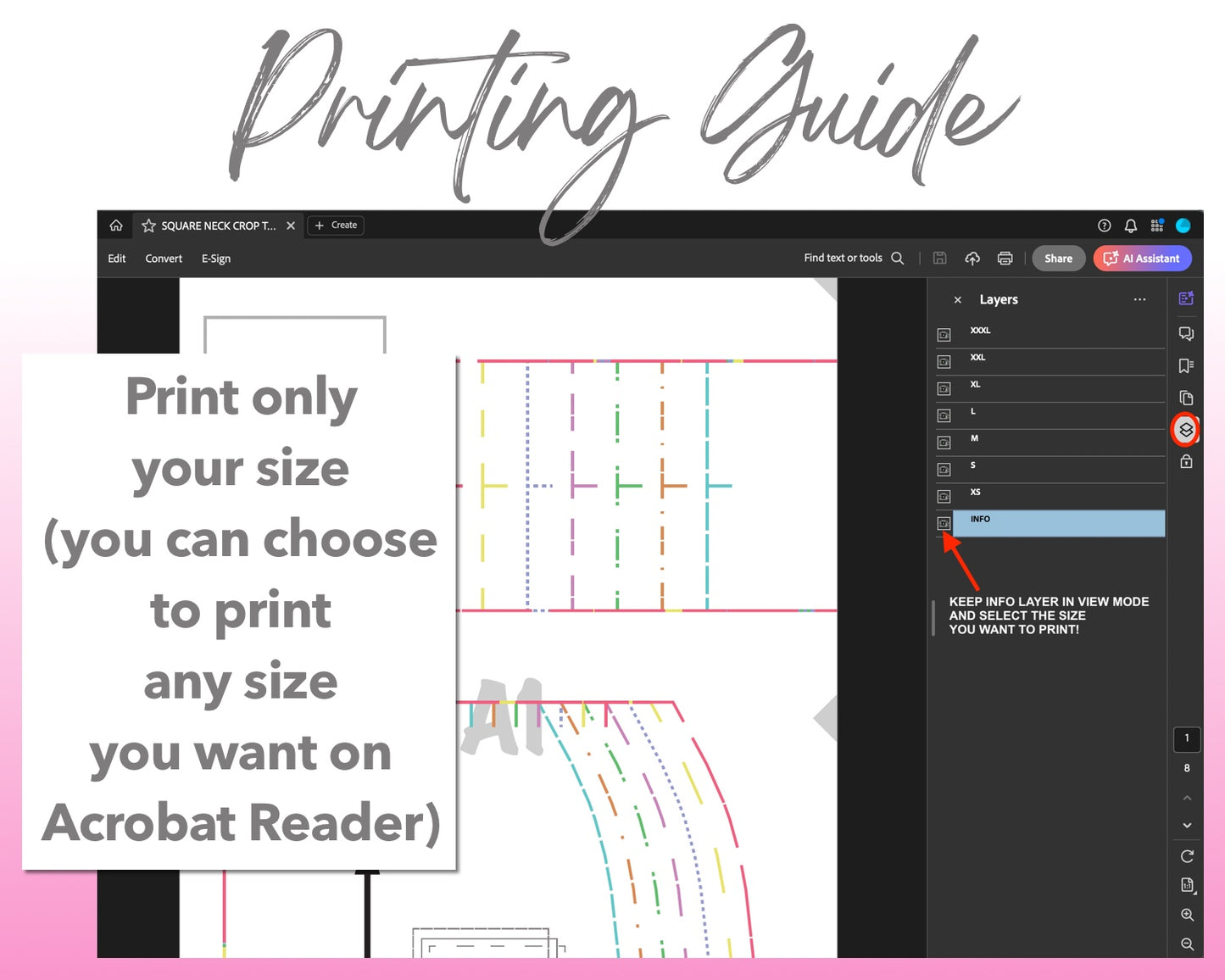Go to previous page with up chevron
1225x980 pixels.
1187,798
